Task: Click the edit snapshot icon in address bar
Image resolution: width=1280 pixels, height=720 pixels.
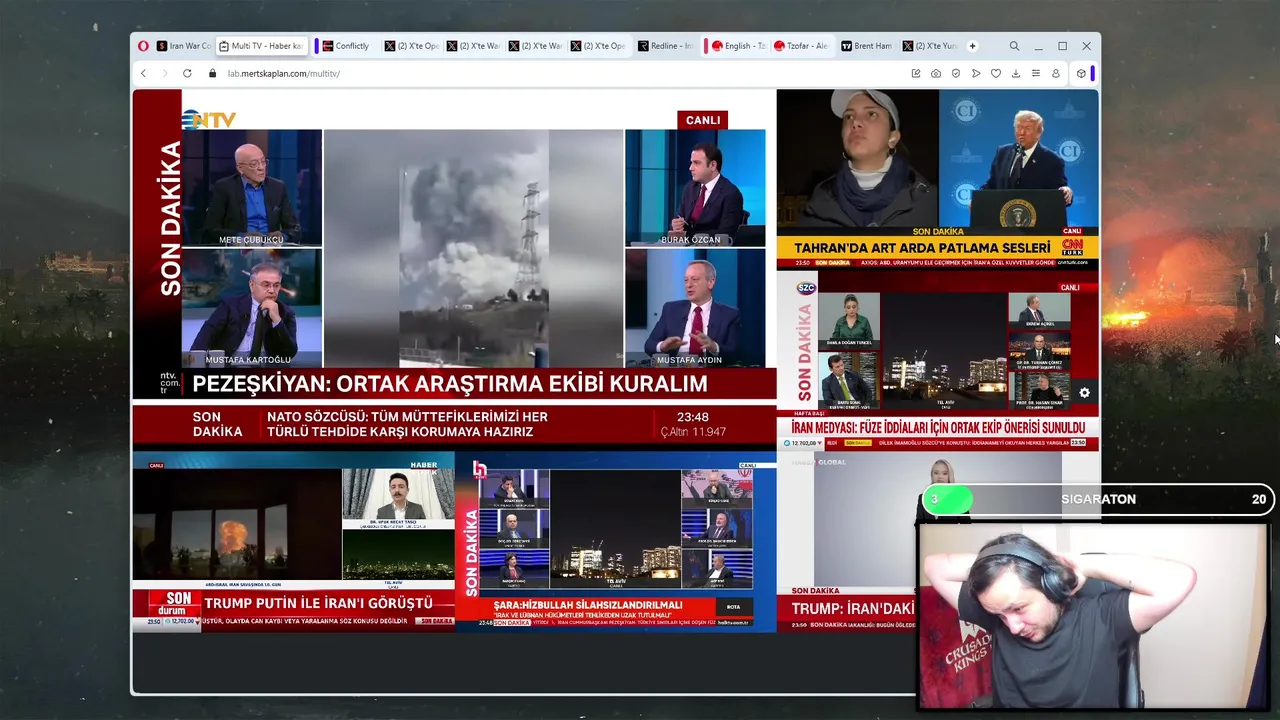Action: (x=916, y=73)
